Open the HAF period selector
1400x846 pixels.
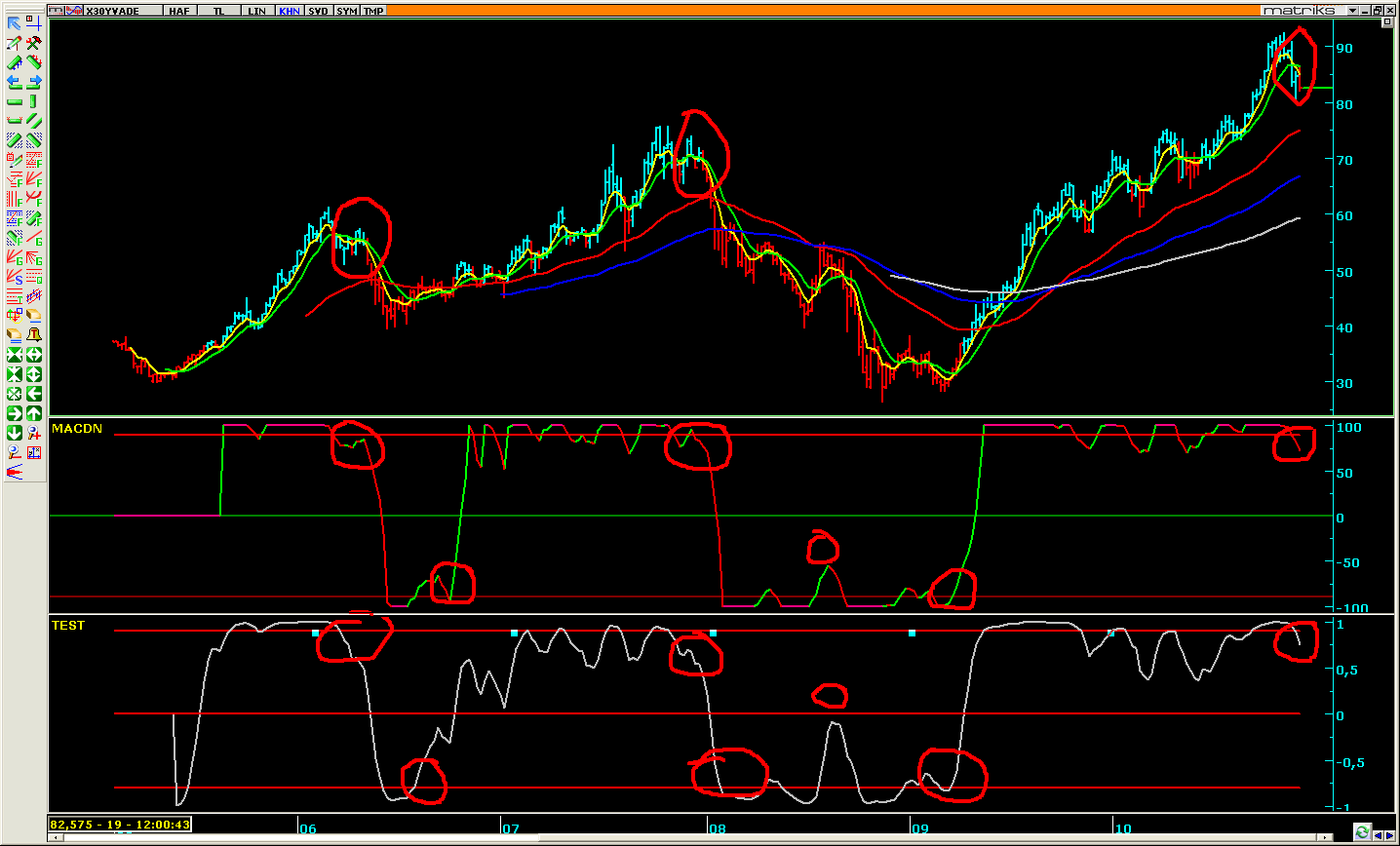coord(179,11)
